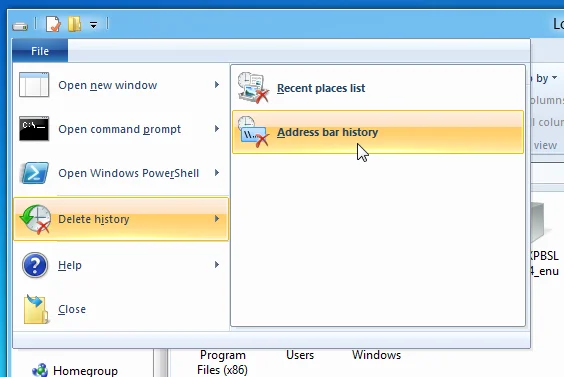The image size is (564, 377).
Task: Expand Open new window submenu arrow
Action: coord(217,85)
